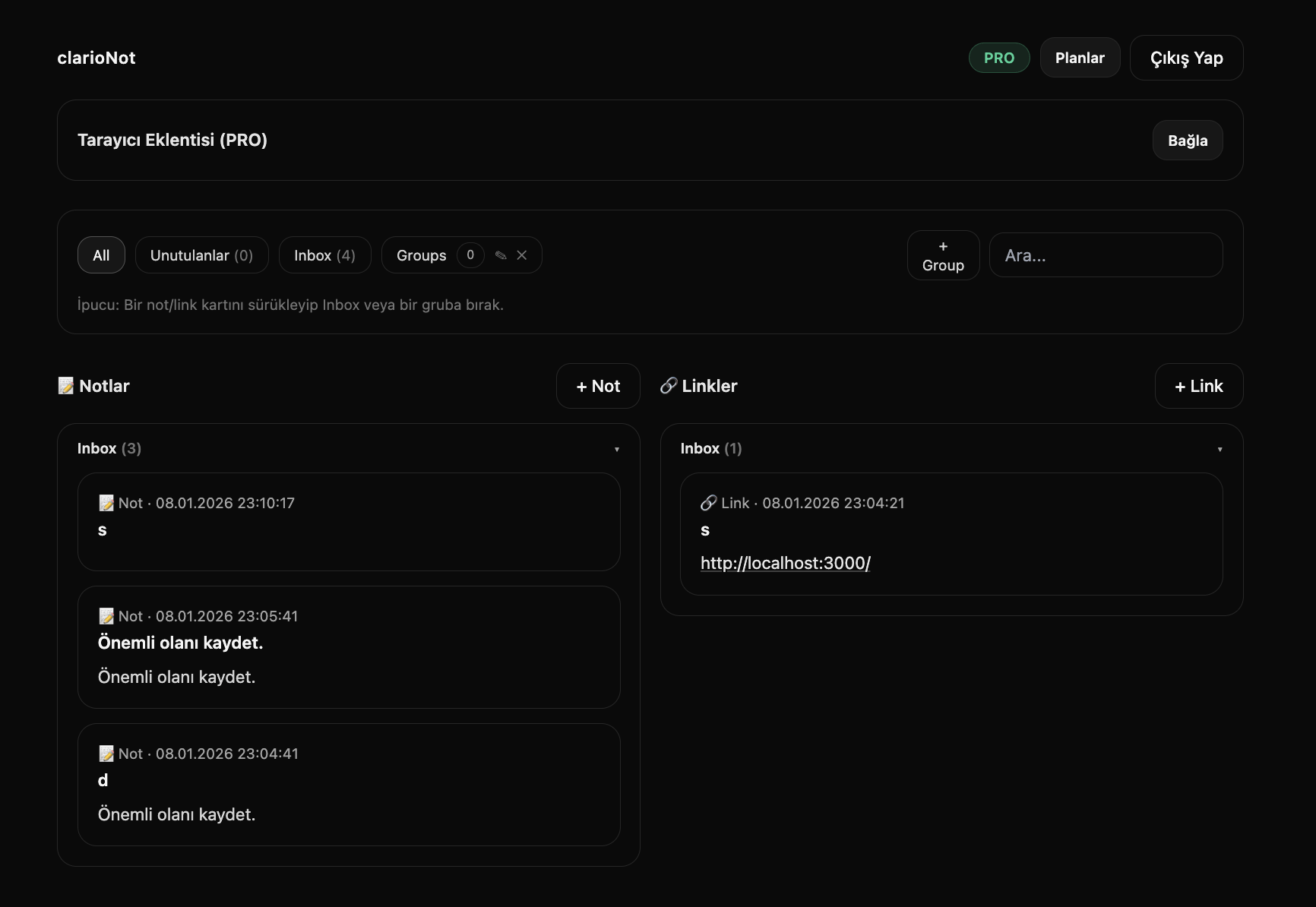Click the note icon on the 23:05:41 note

[x=106, y=616]
